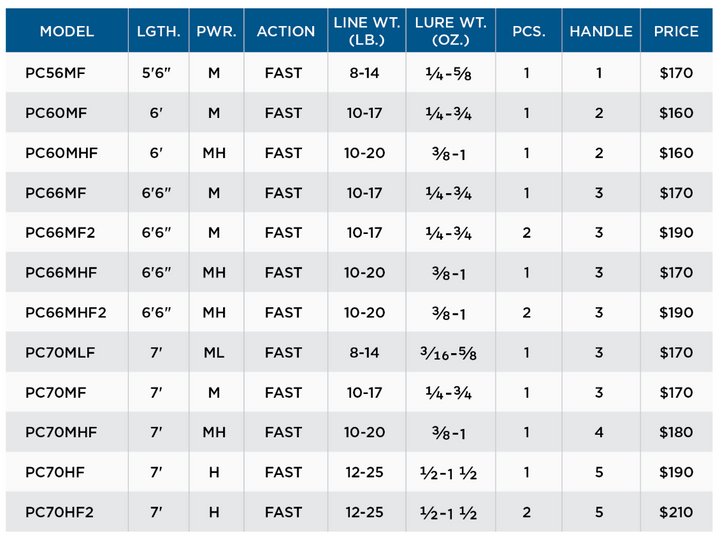Click the MODEL column header
Screen dimensions: 720x545
pyautogui.click(x=67, y=31)
